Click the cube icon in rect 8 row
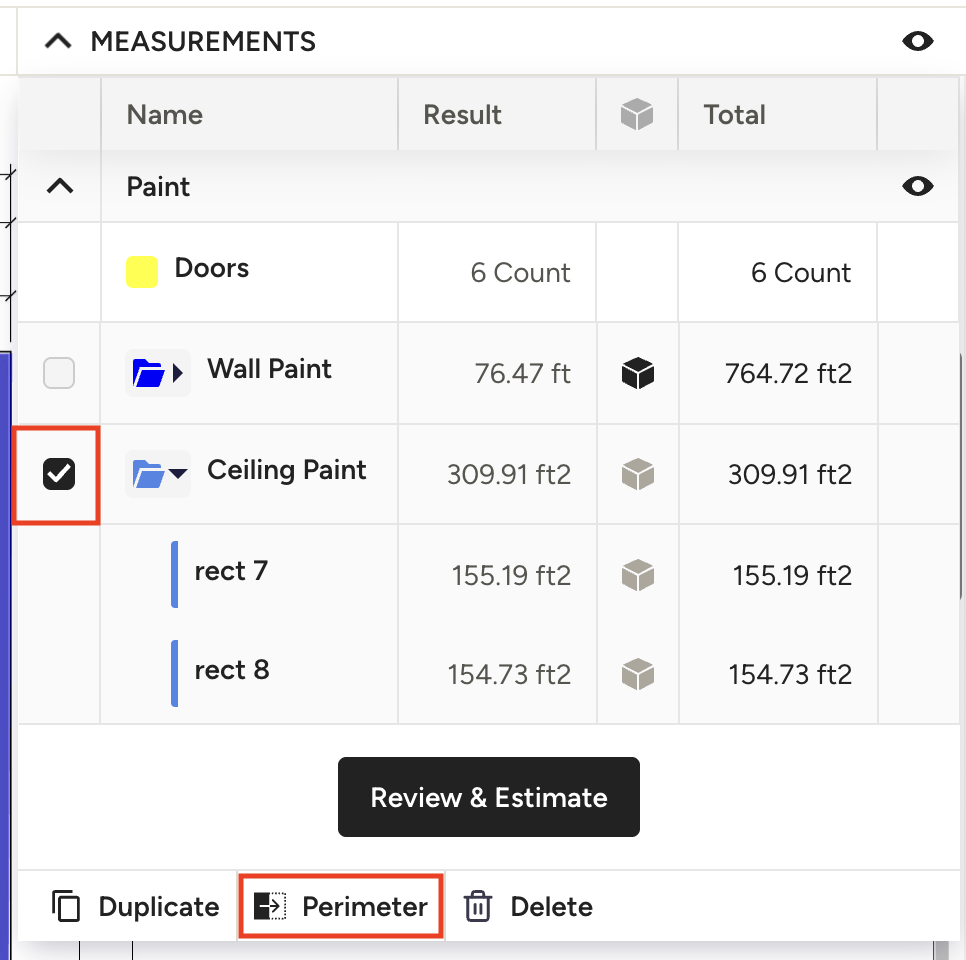 638,674
